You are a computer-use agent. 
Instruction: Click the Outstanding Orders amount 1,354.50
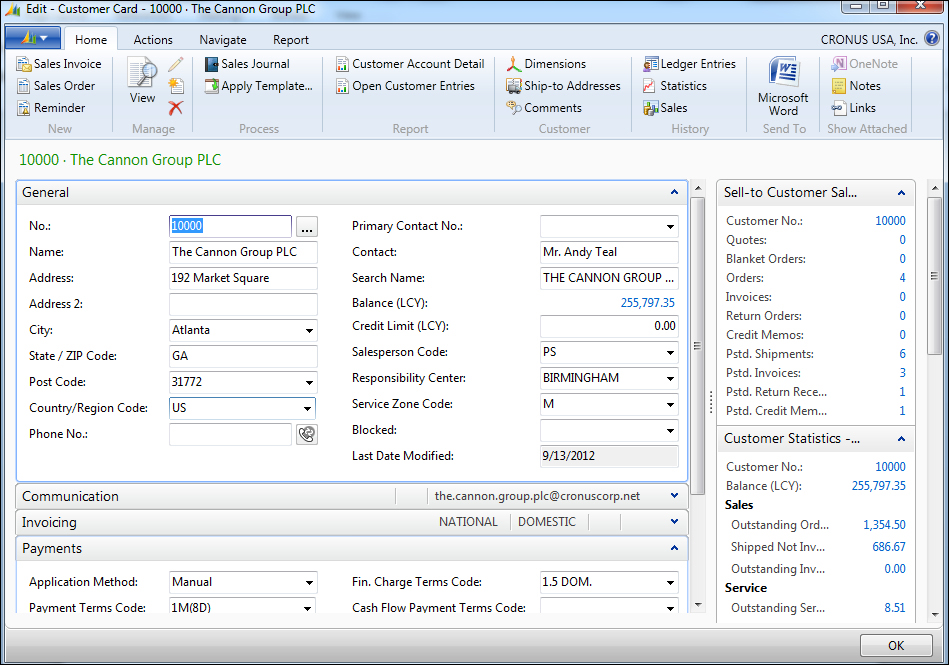coord(884,525)
